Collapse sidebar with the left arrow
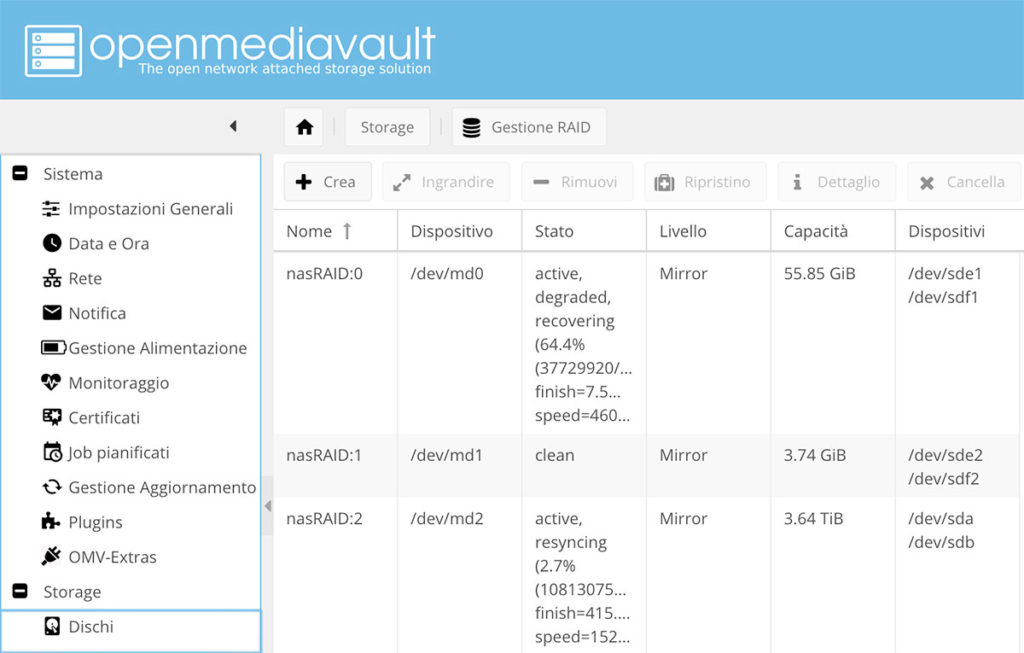This screenshot has width=1024, height=653. coord(233,126)
